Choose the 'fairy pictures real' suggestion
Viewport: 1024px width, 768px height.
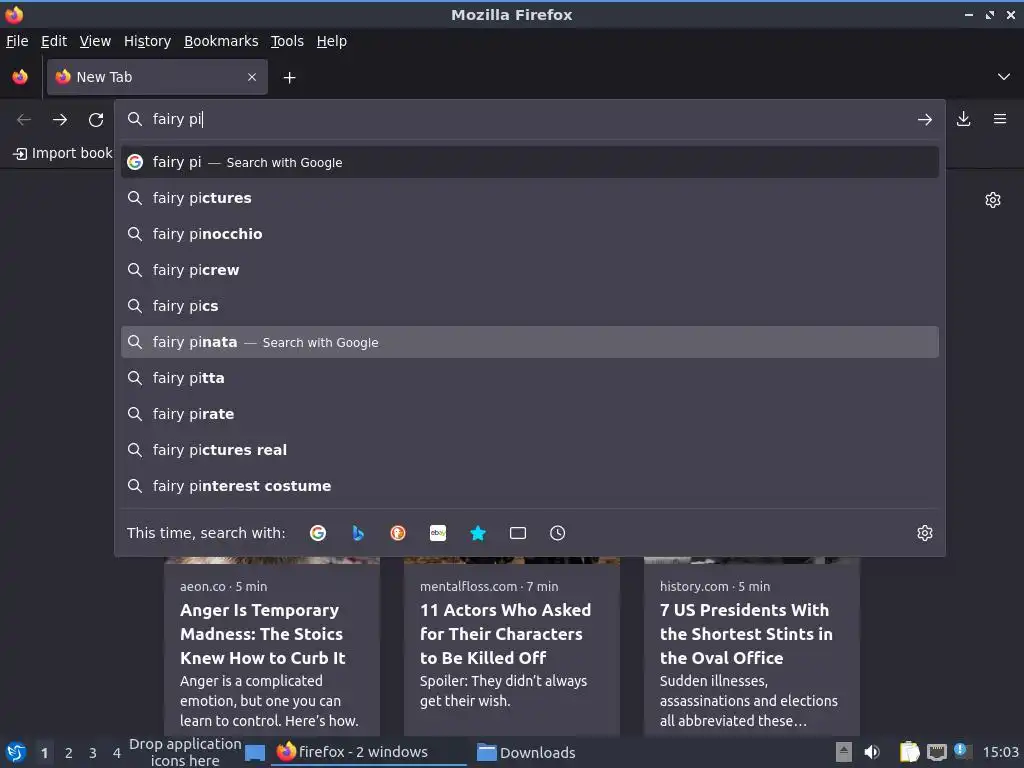[530, 449]
